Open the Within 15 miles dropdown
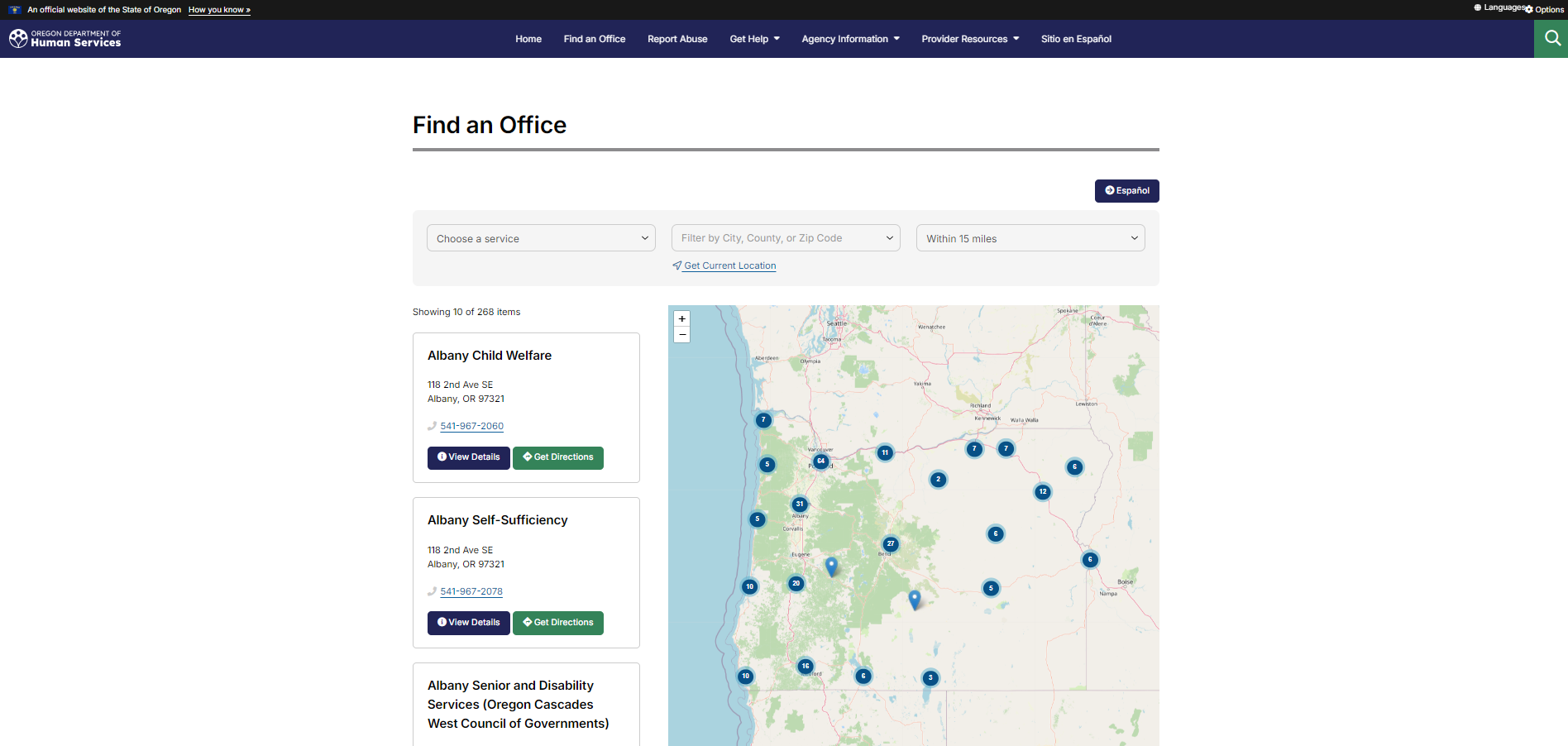 coord(1030,238)
